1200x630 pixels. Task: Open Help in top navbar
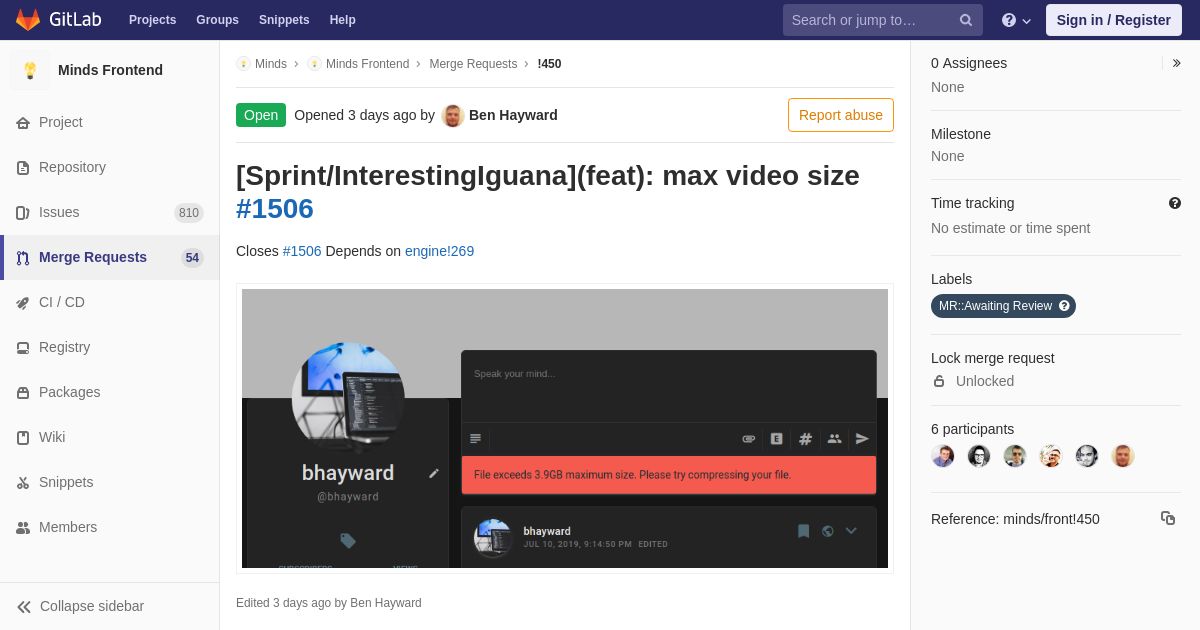[342, 20]
